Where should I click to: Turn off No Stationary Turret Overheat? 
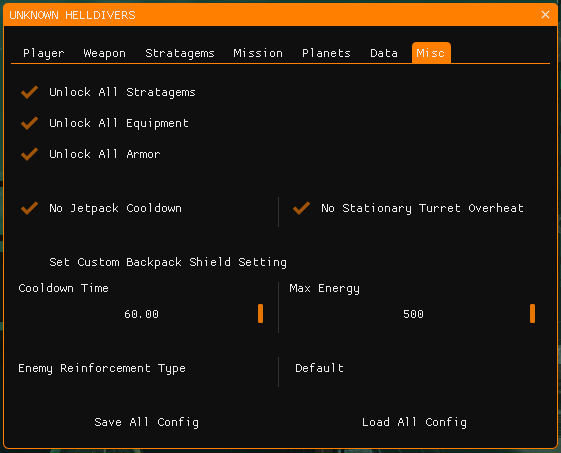tap(301, 208)
